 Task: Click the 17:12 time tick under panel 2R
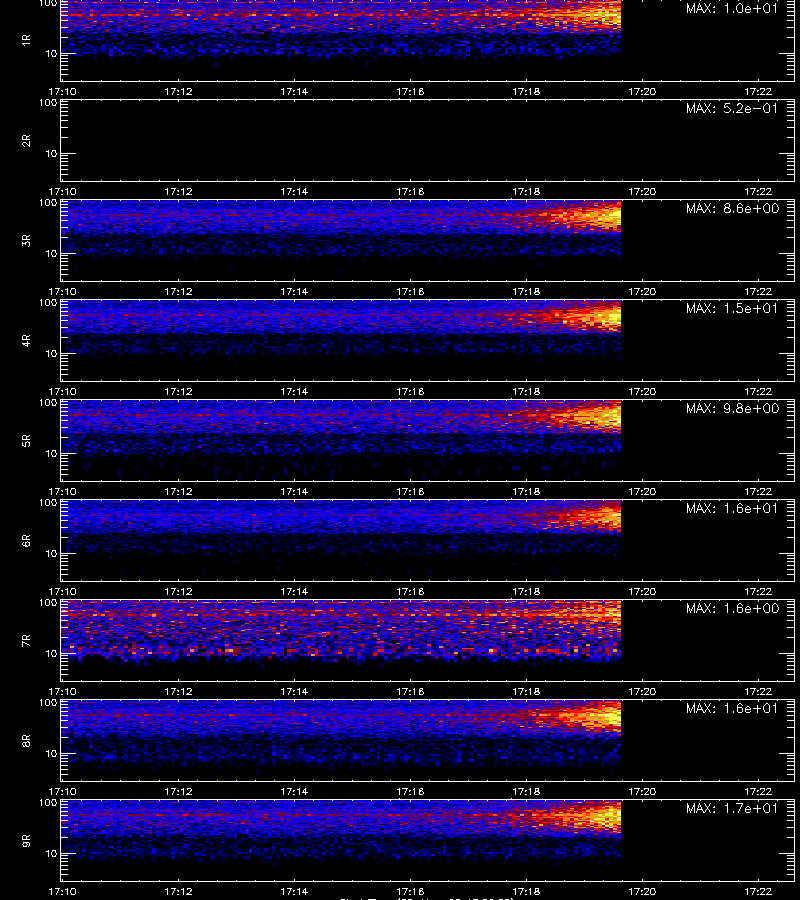coord(178,191)
